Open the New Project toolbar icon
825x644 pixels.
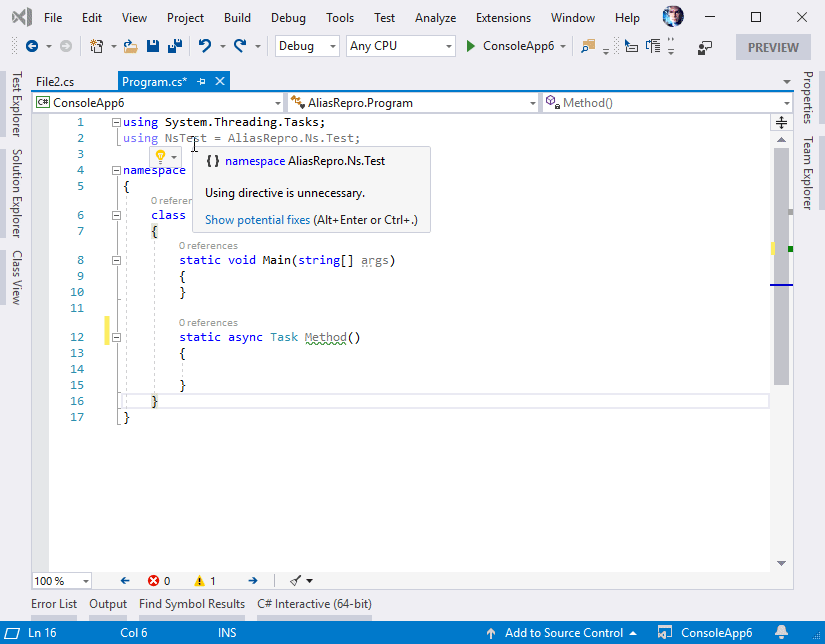[x=96, y=46]
